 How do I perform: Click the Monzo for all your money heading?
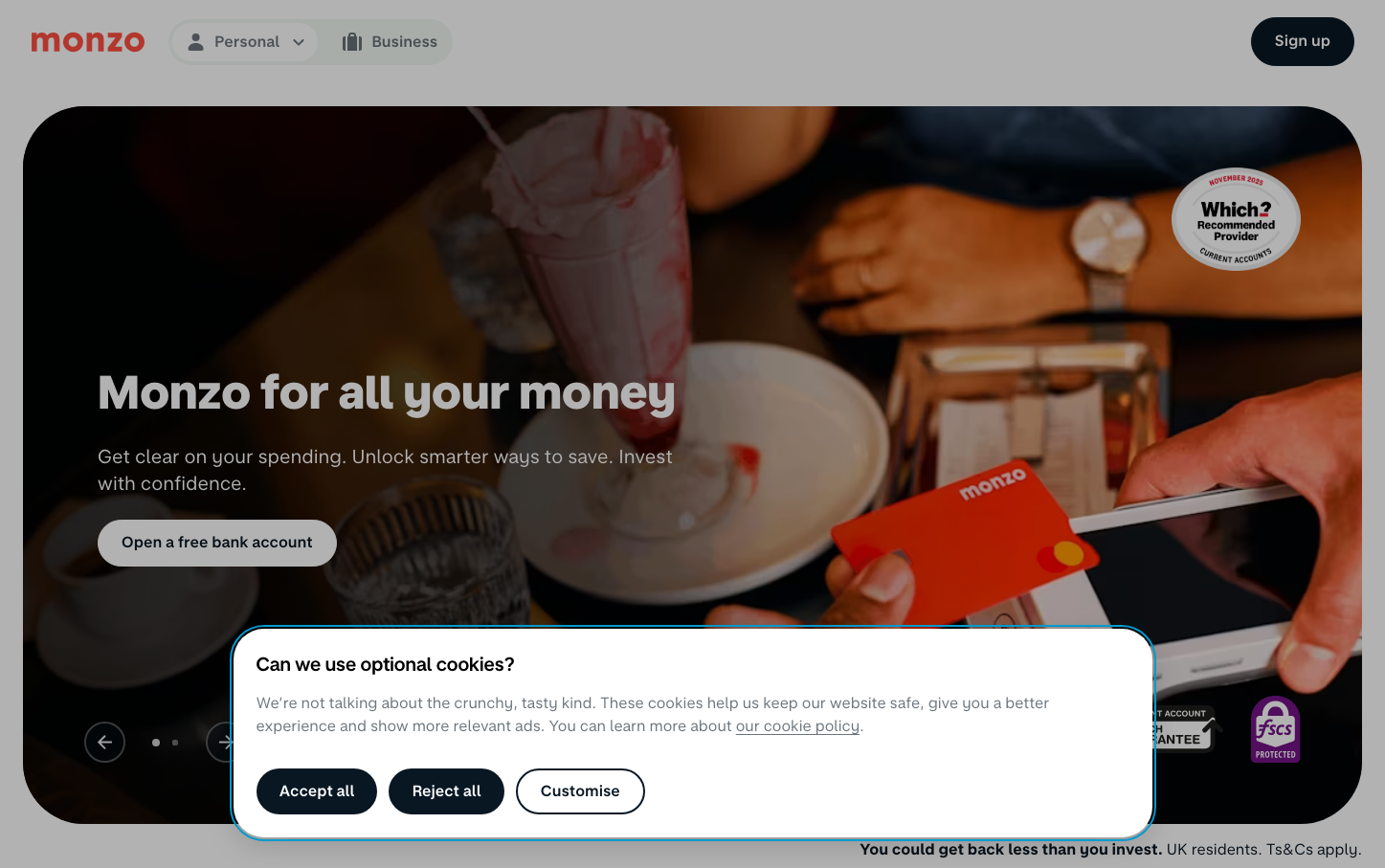[387, 393]
